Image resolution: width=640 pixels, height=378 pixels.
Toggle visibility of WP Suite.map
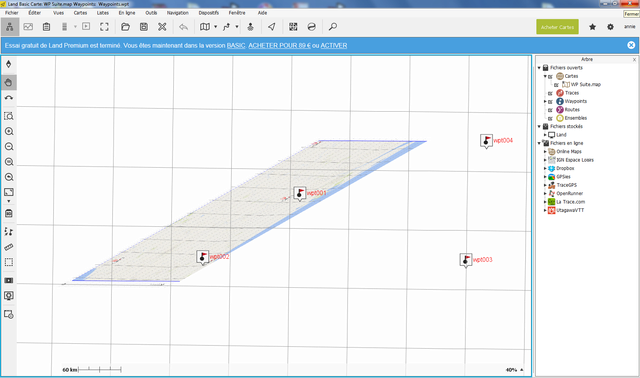pyautogui.click(x=556, y=85)
